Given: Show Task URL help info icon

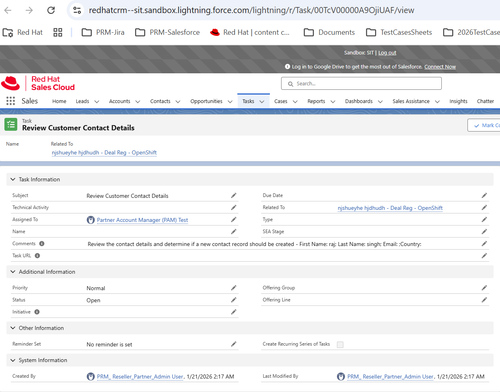Looking at the screenshot, I should click(37, 256).
